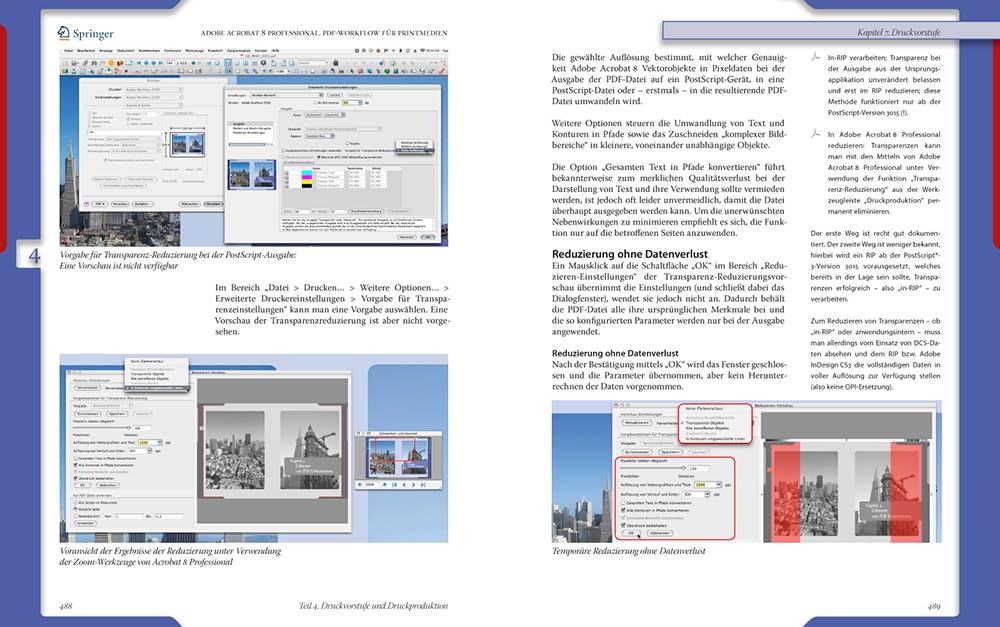Choose highlighted 'In Konturen umgewandelte Linien' menu entry
This screenshot has height=627, width=1000.
158,388
